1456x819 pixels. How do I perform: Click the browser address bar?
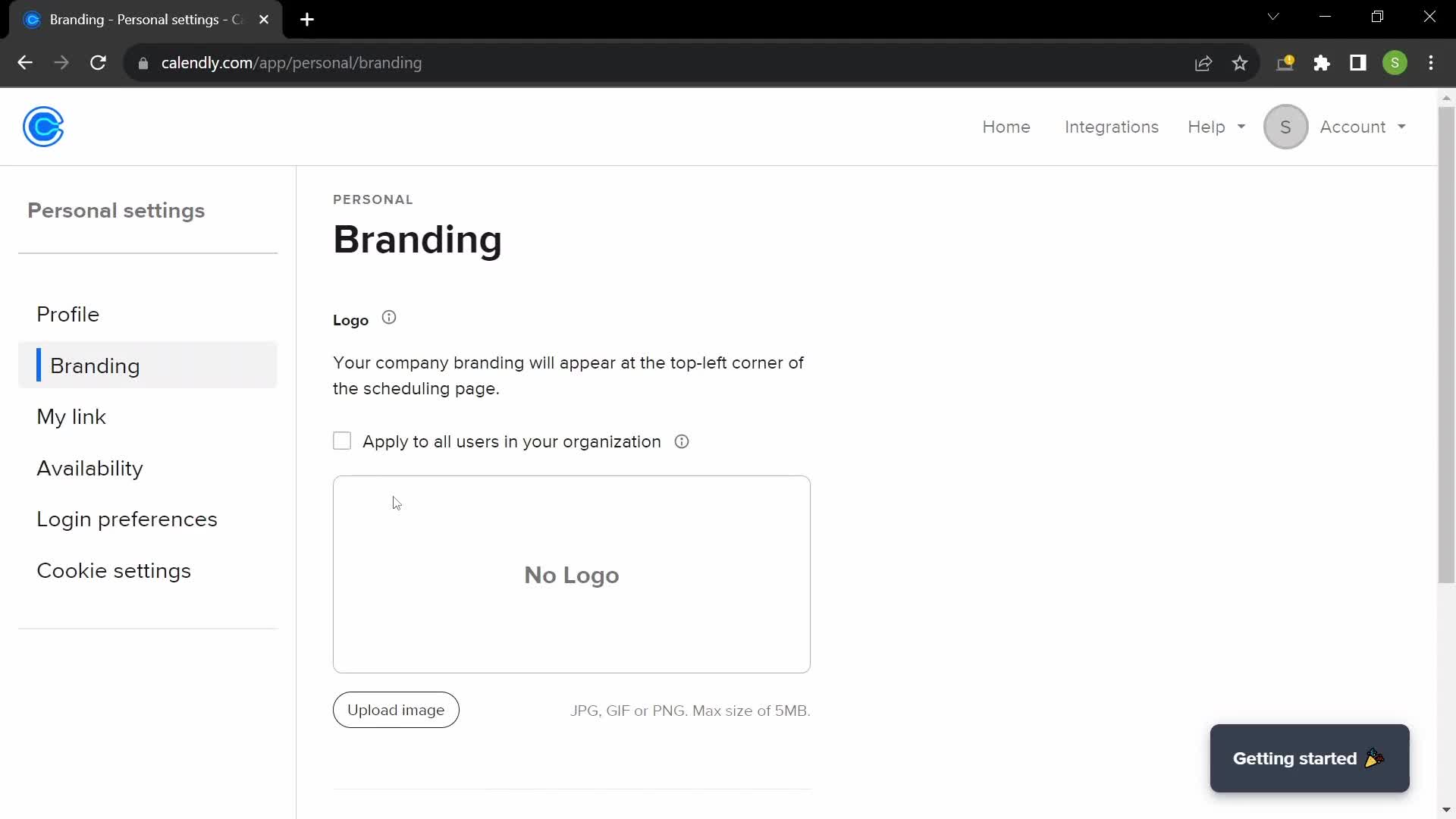291,62
